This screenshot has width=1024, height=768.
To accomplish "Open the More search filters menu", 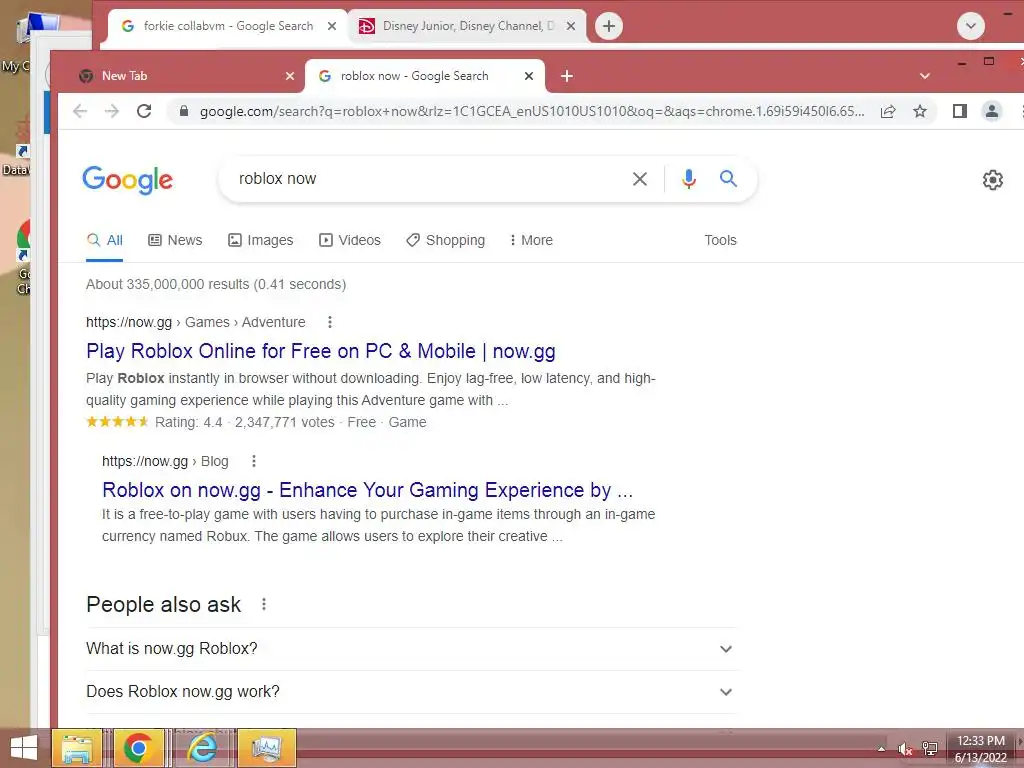I will point(531,240).
